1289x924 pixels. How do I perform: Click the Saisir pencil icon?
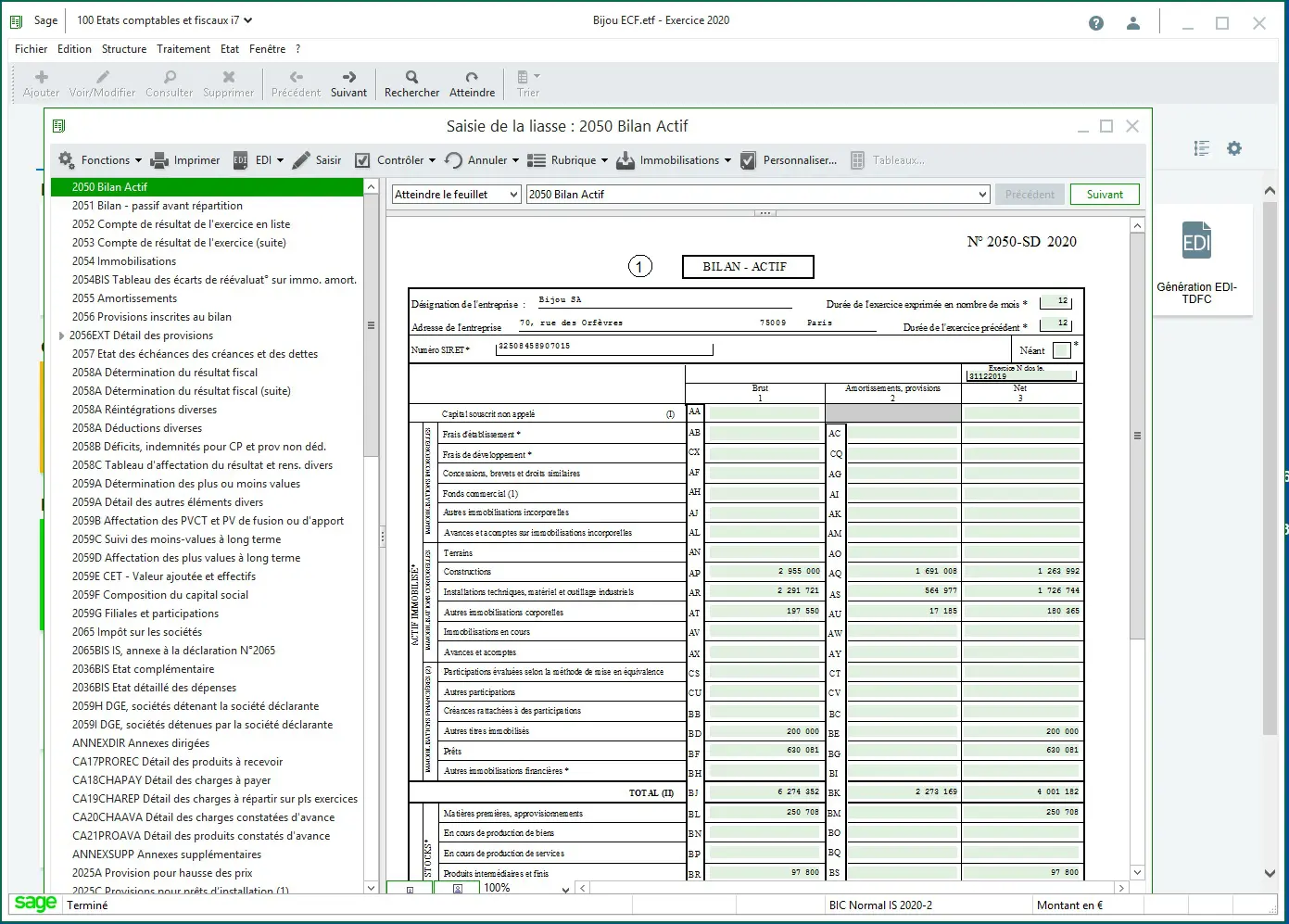pyautogui.click(x=301, y=160)
